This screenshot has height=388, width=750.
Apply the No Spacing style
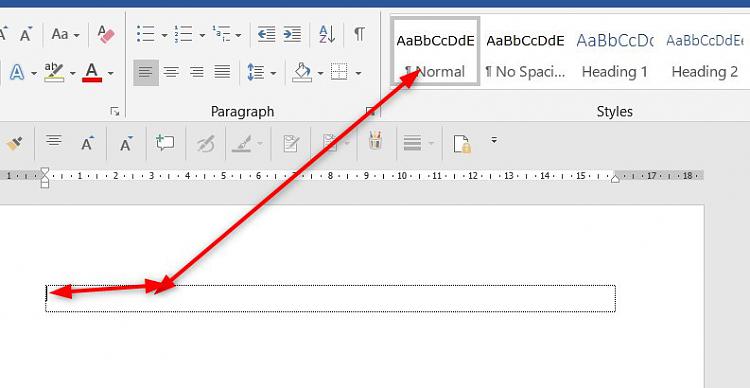pos(525,52)
